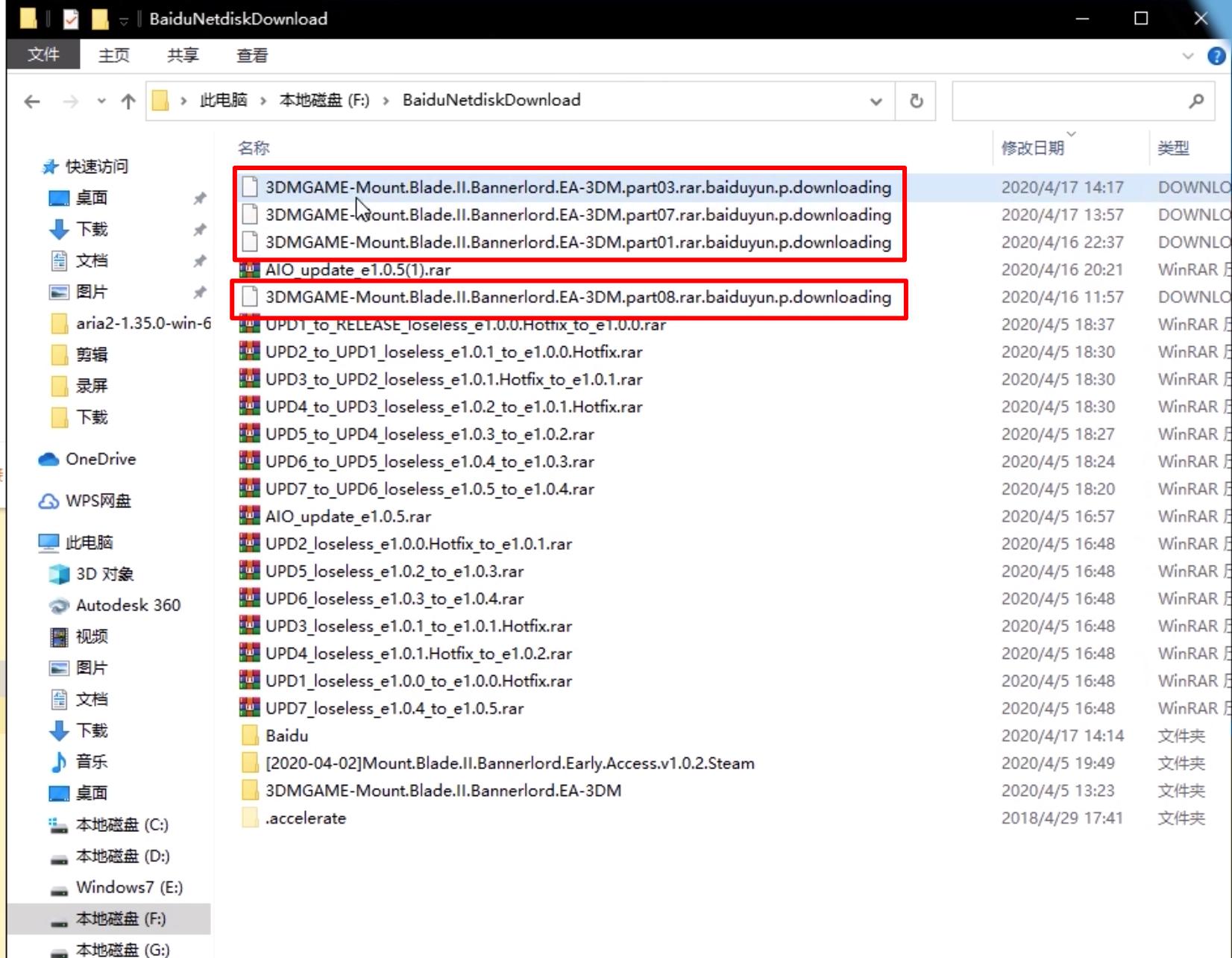Screen dimensions: 1232x958
Task: Open the 文件 menu tab
Action: pos(43,54)
